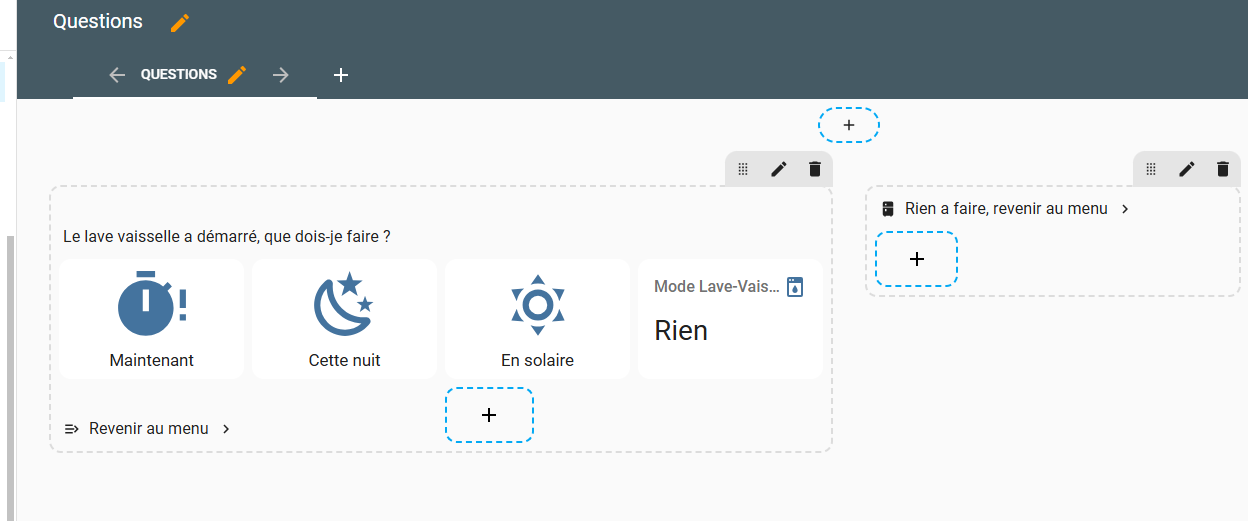
Task: Move the QUESTIONS tab right with arrow
Action: tap(281, 75)
